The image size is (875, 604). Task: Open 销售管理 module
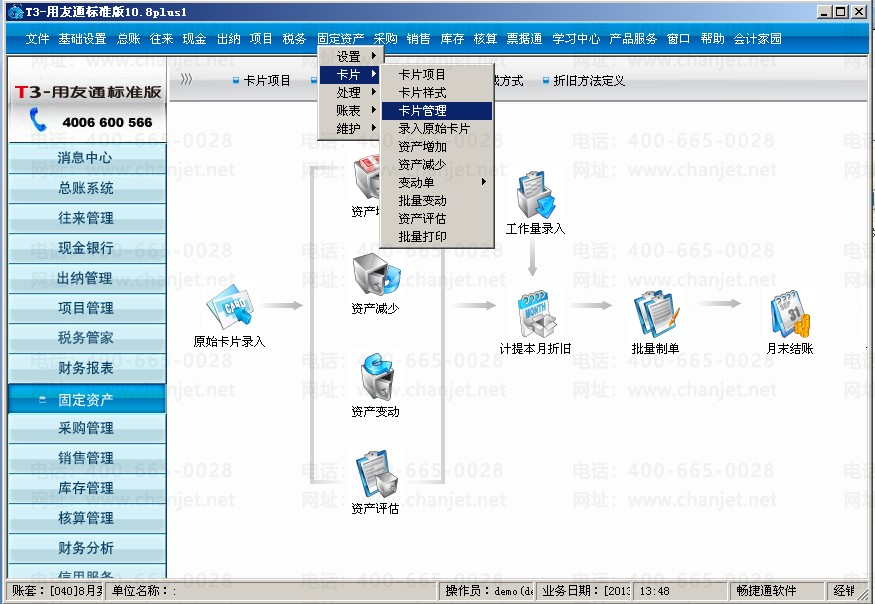point(87,458)
